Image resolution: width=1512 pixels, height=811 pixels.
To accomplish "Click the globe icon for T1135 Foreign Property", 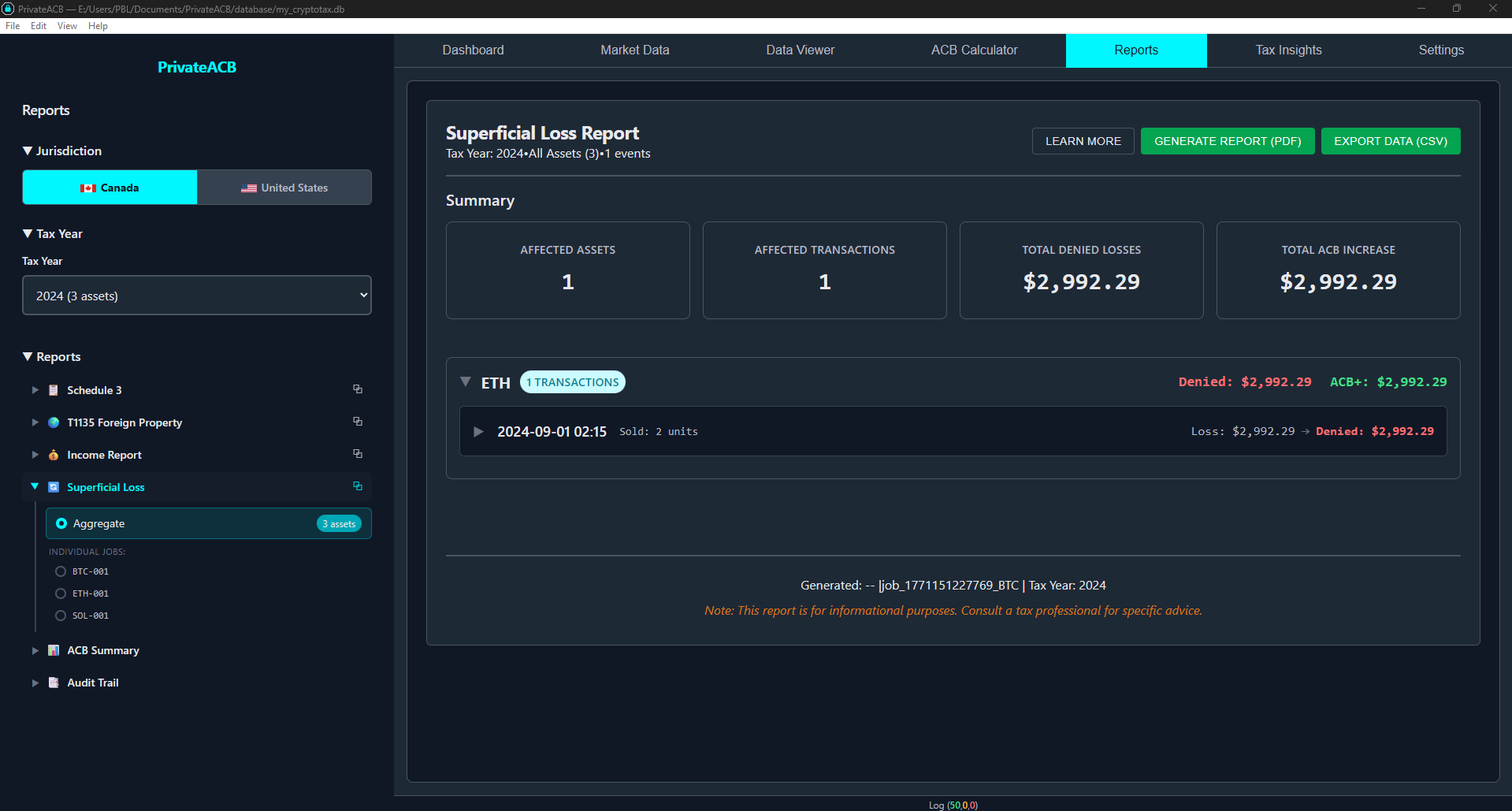I will [54, 422].
